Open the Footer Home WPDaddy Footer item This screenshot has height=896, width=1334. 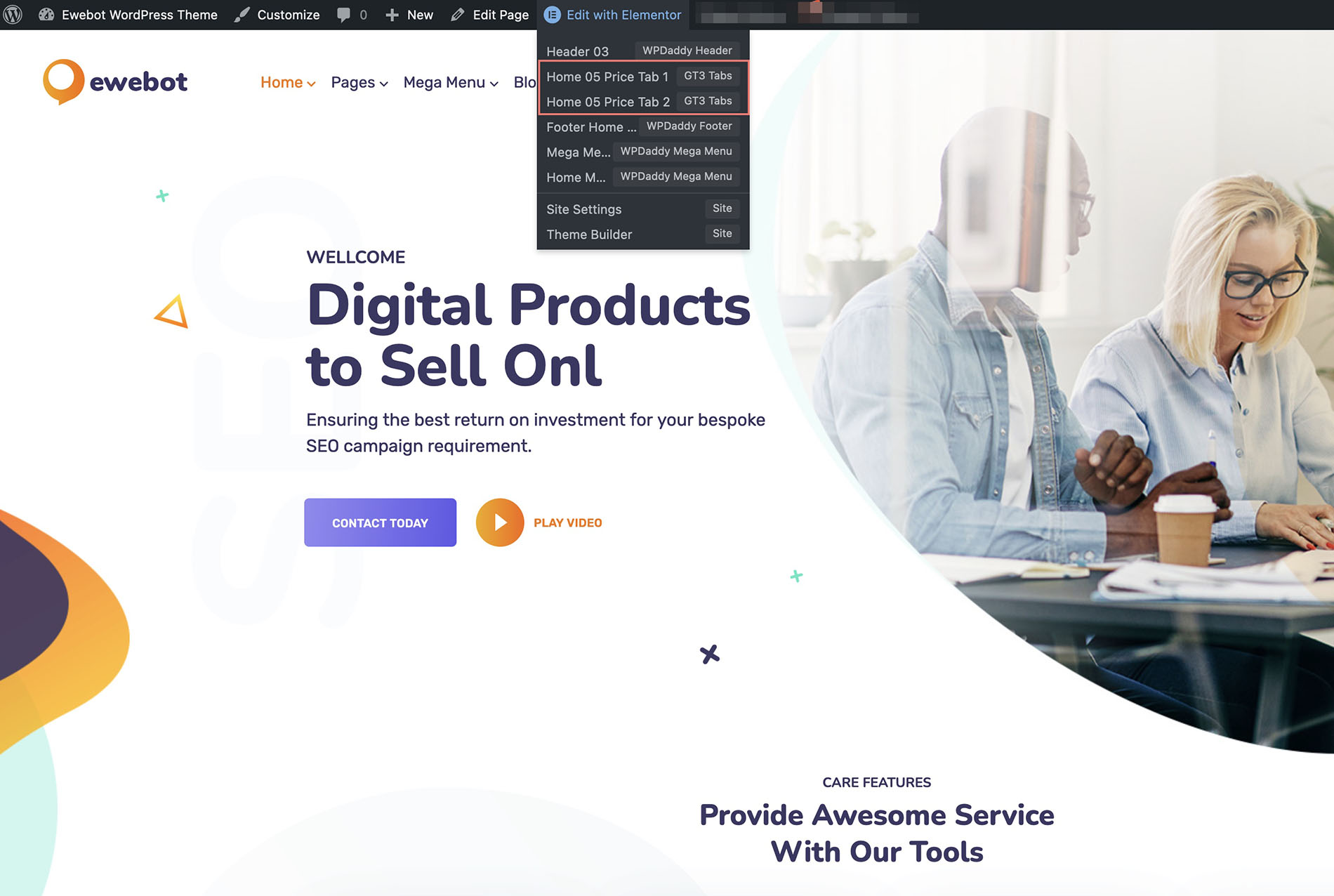[x=643, y=126]
